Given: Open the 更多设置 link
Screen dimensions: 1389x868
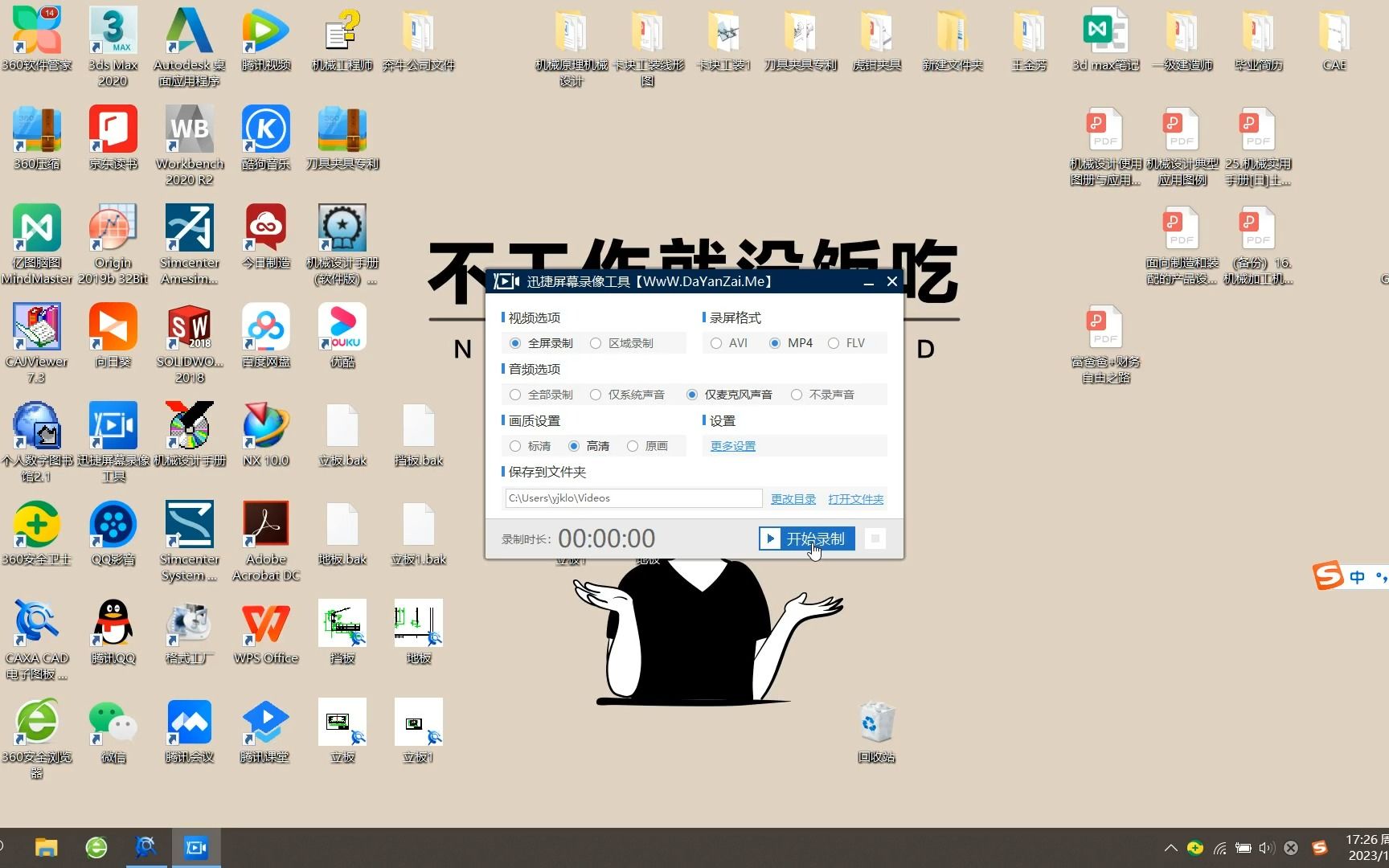Looking at the screenshot, I should coord(732,446).
